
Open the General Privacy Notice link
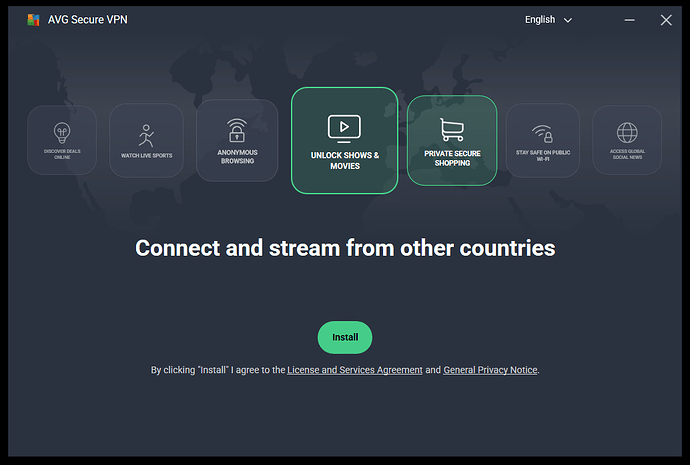(x=490, y=370)
